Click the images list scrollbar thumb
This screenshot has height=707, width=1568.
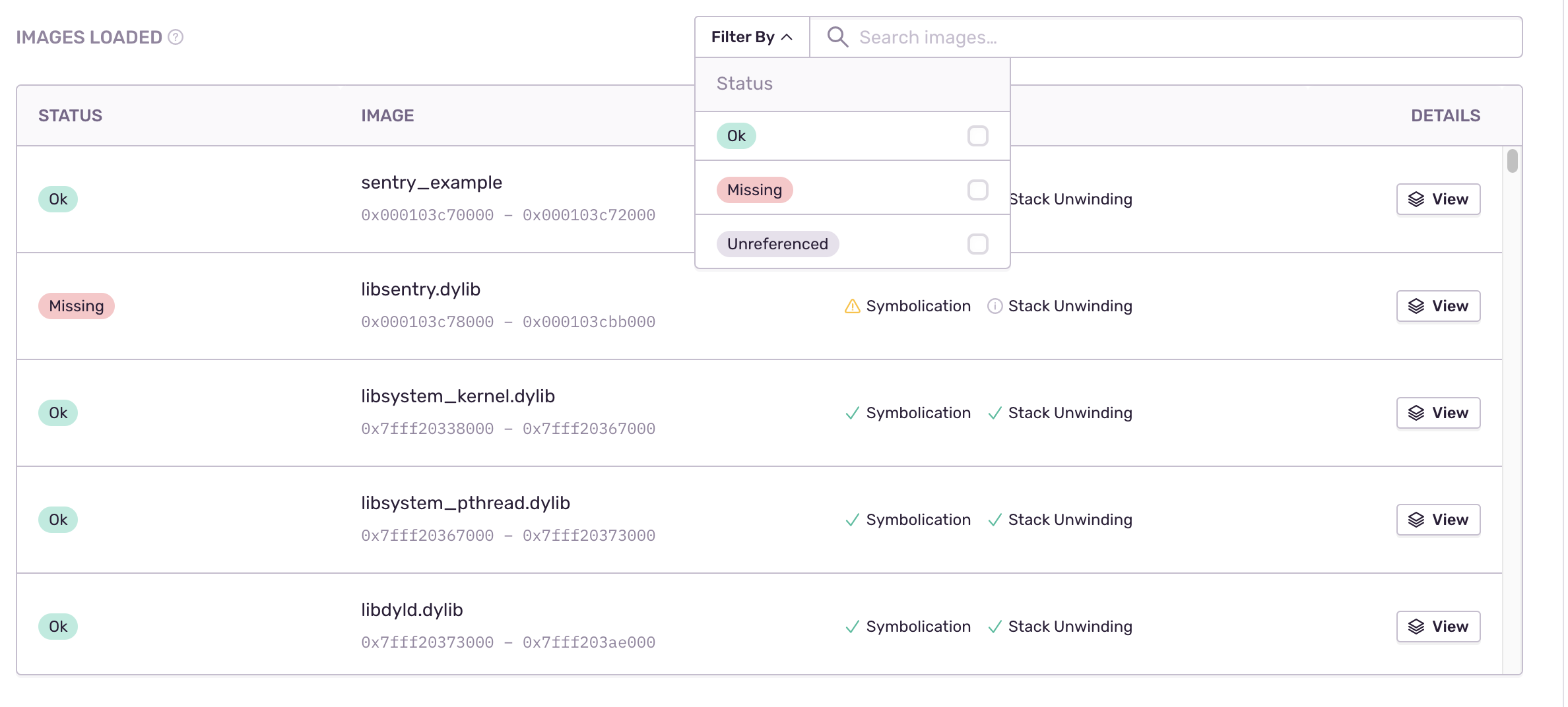coord(1512,161)
